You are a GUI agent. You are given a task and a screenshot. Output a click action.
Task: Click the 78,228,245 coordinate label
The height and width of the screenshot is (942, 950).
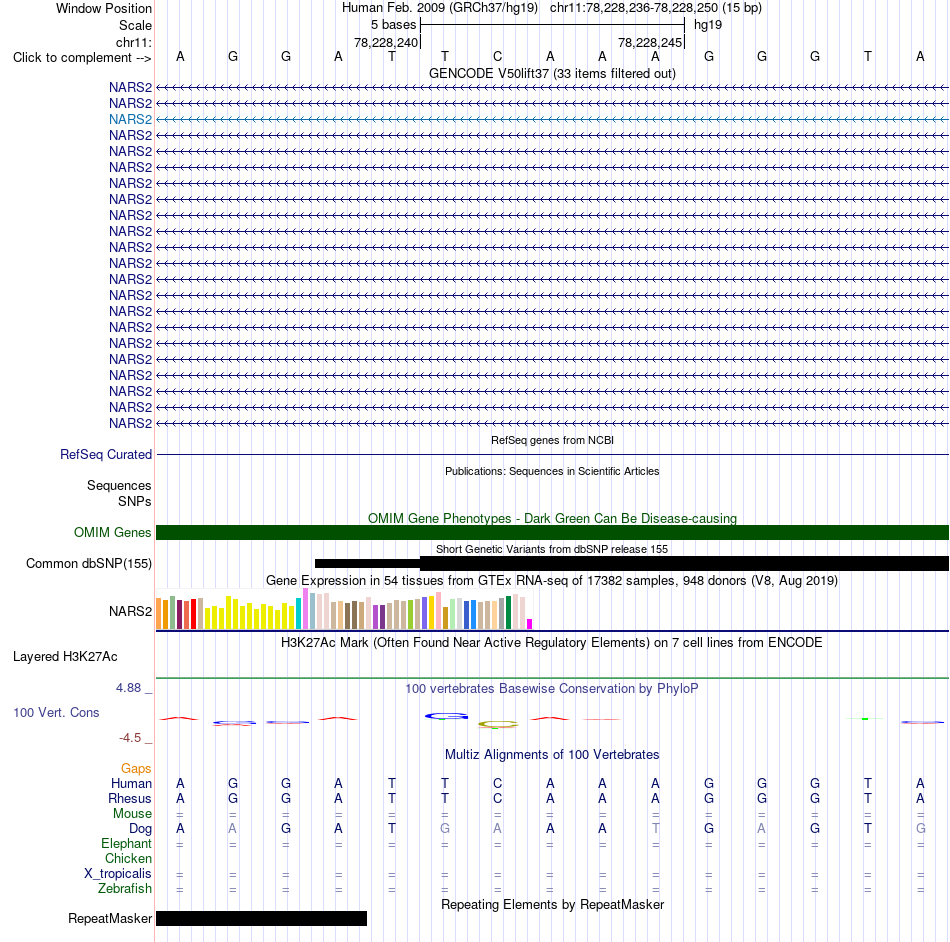click(x=650, y=42)
